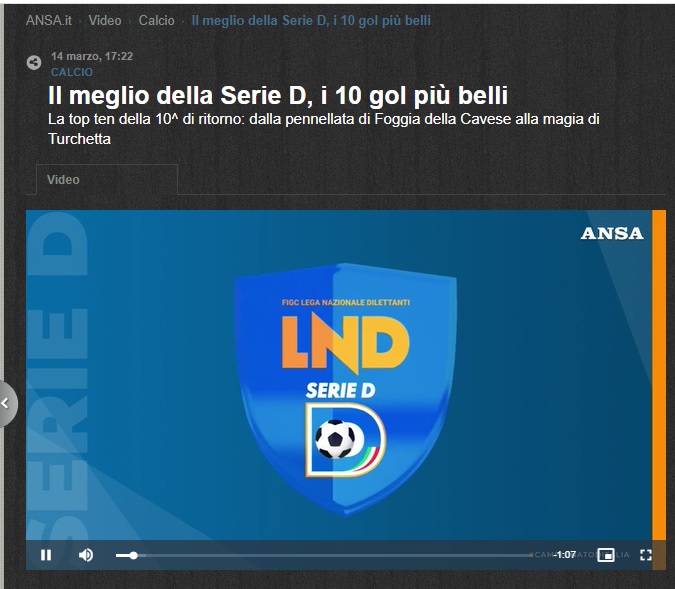Go to ANSA.it breadcrumb home link
The height and width of the screenshot is (589, 675).
click(49, 20)
